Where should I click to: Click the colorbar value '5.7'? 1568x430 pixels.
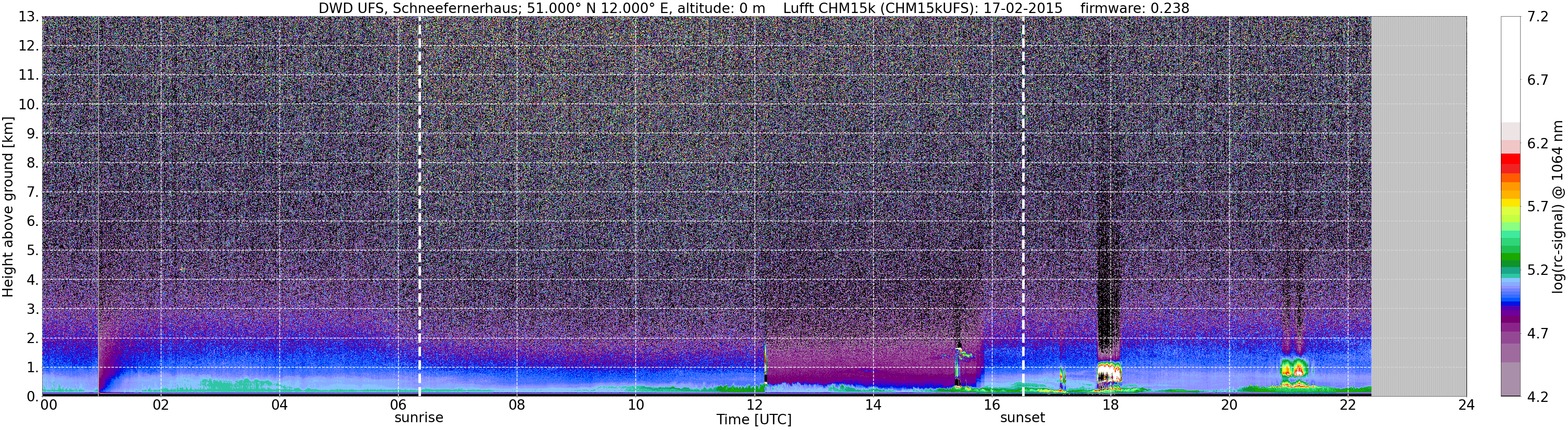point(1538,207)
